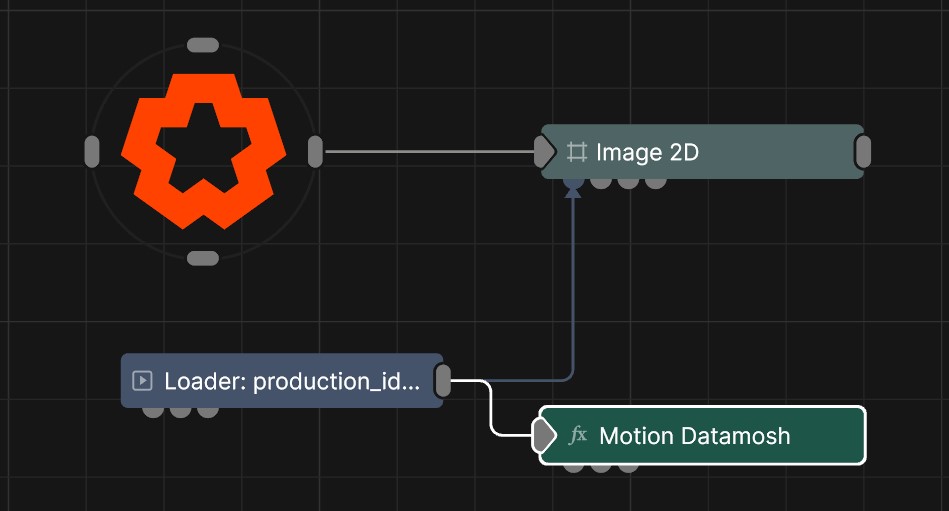Click the first bottom port under Loader node
Screen dimensions: 949x511
[x=152, y=410]
